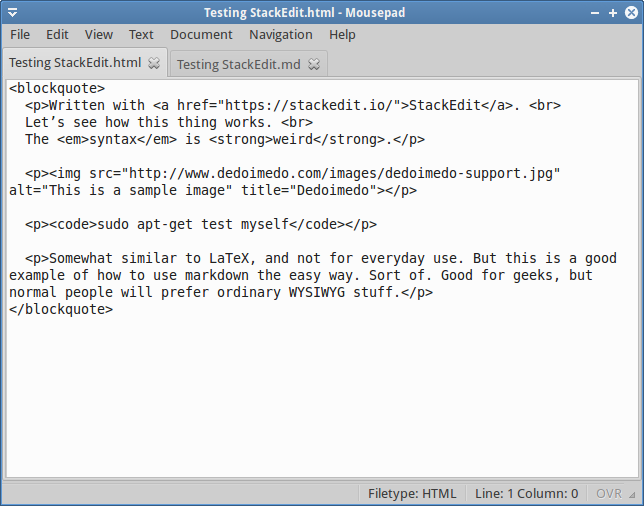Minimize the Mousepad window
The height and width of the screenshot is (506, 644).
pyautogui.click(x=595, y=13)
